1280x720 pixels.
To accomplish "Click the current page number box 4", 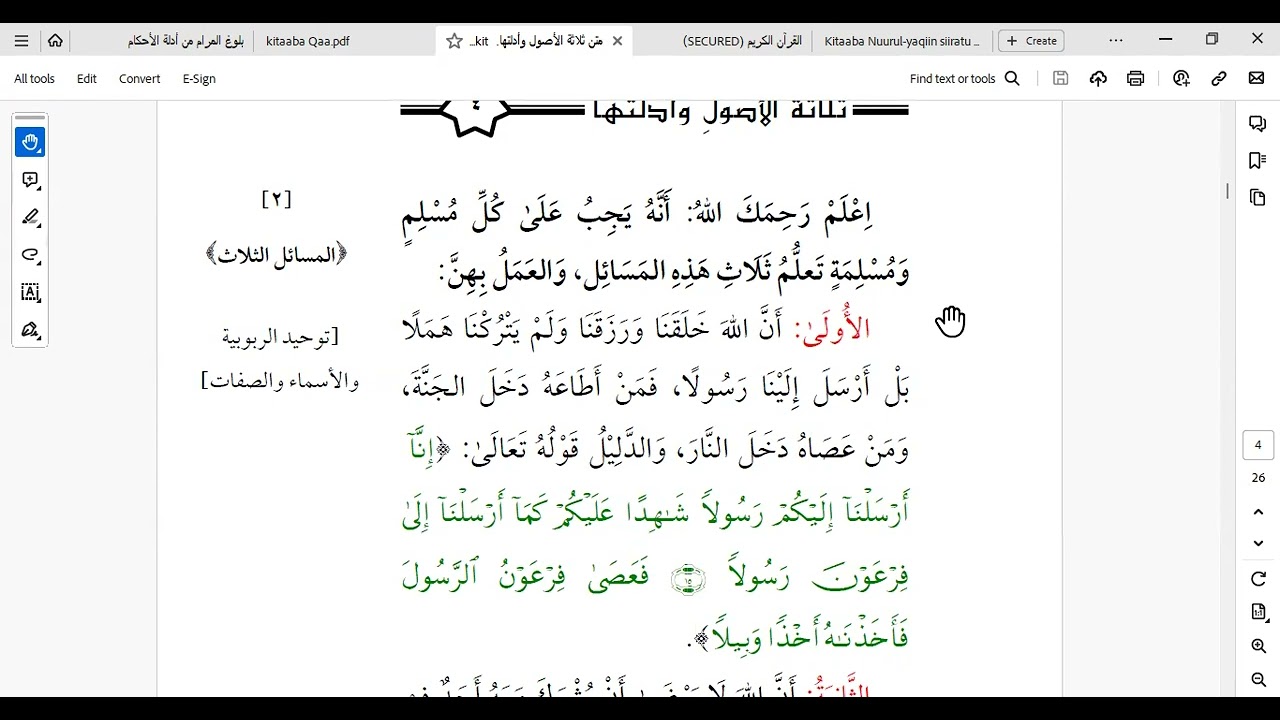I will click(x=1258, y=445).
